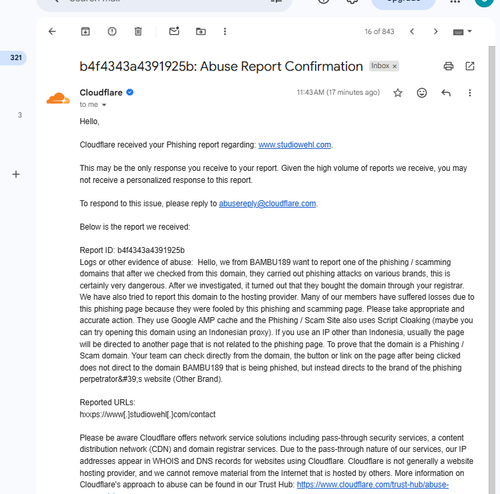Mark the email as unread

pos(174,31)
